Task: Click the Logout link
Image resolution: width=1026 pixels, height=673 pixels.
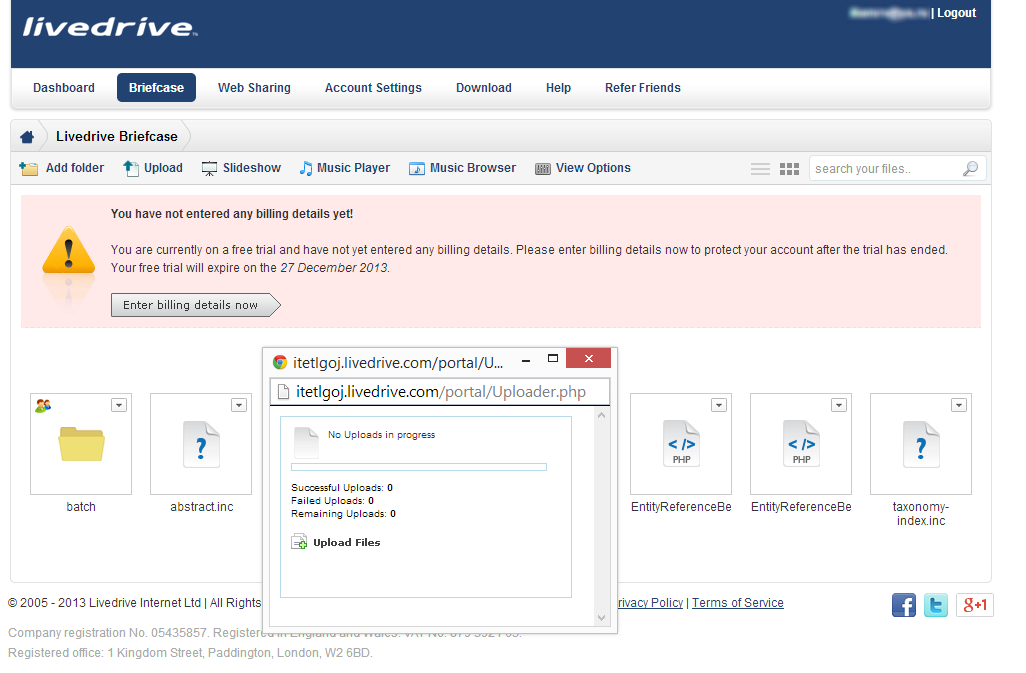Action: click(957, 13)
